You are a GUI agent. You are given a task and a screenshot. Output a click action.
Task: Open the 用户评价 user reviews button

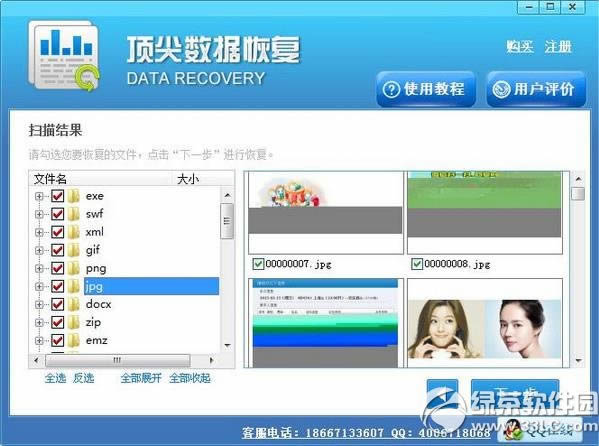pyautogui.click(x=536, y=89)
